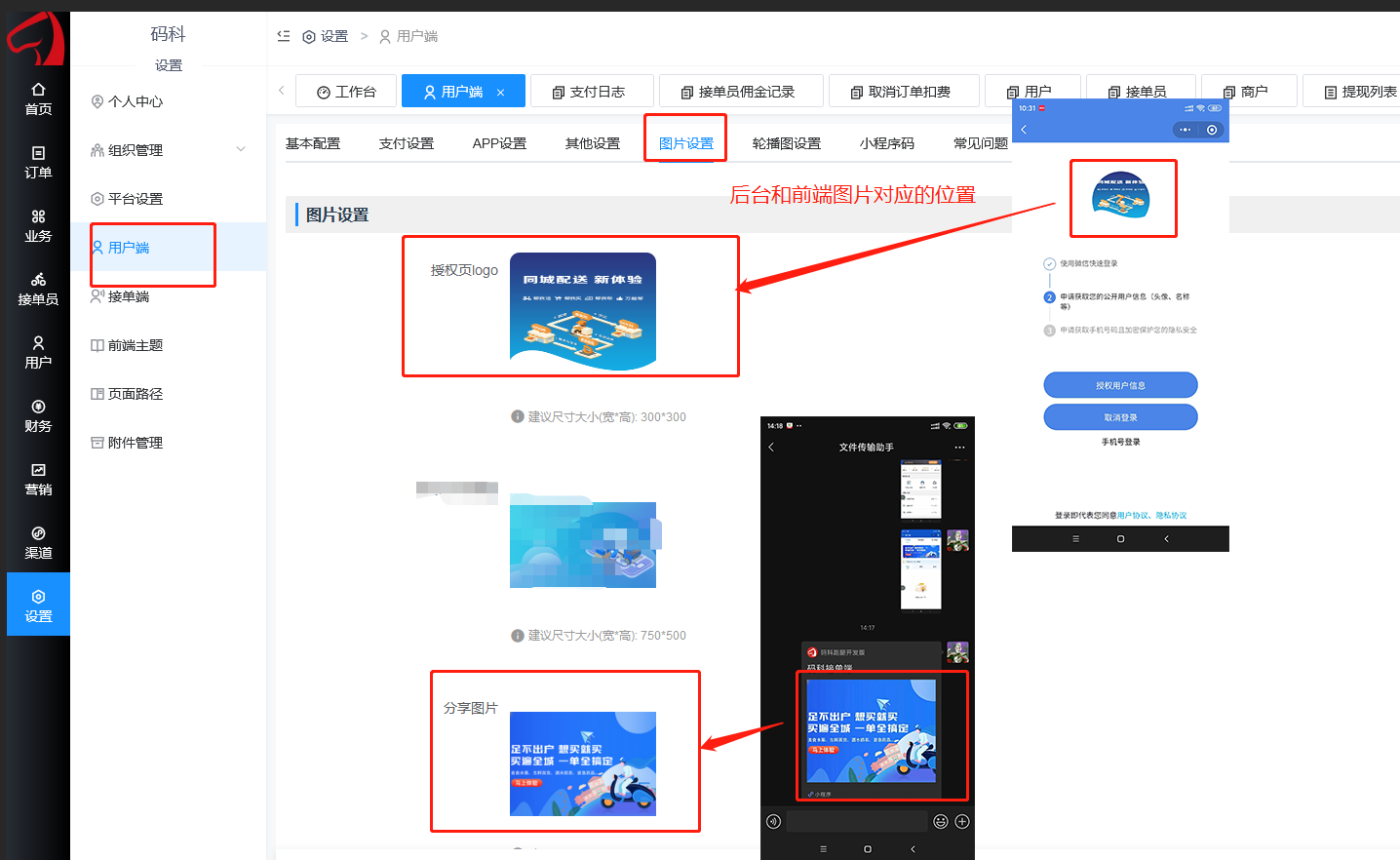Click the menu collapse icon beside breadcrumb
Screen dimensions: 1400x860
click(x=284, y=36)
